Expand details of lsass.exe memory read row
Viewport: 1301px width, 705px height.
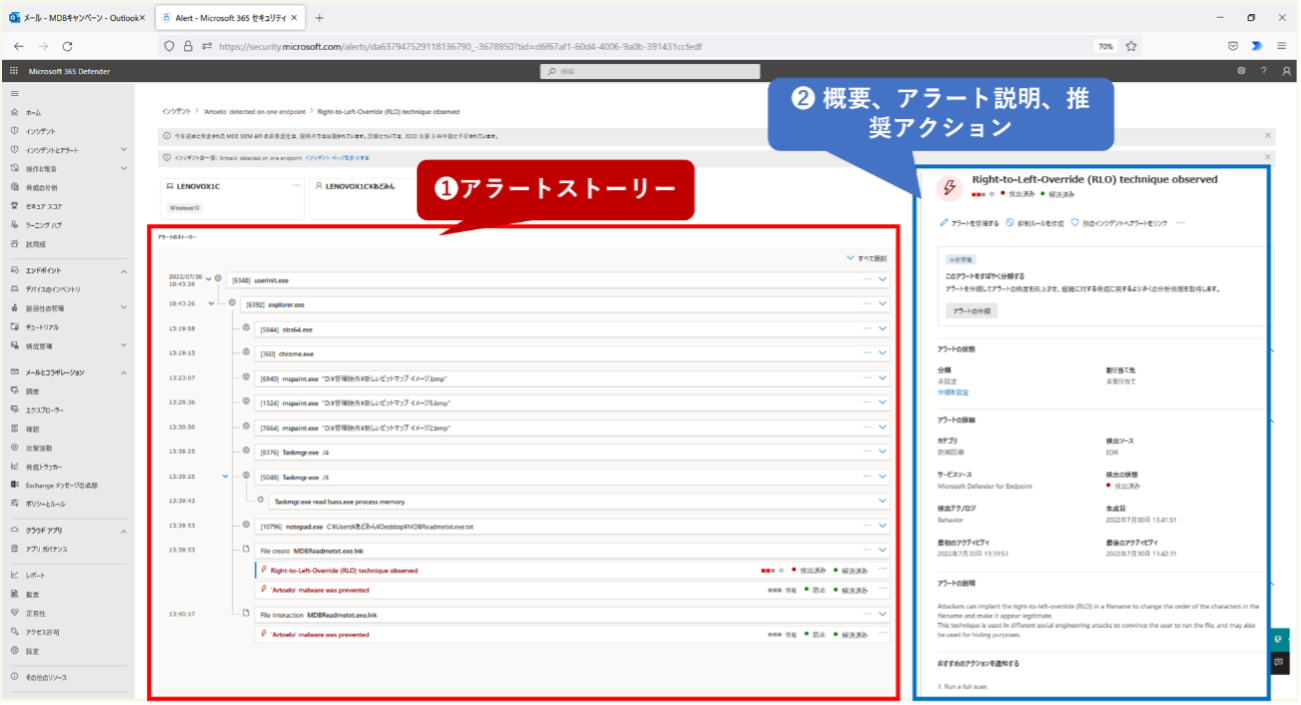point(883,501)
